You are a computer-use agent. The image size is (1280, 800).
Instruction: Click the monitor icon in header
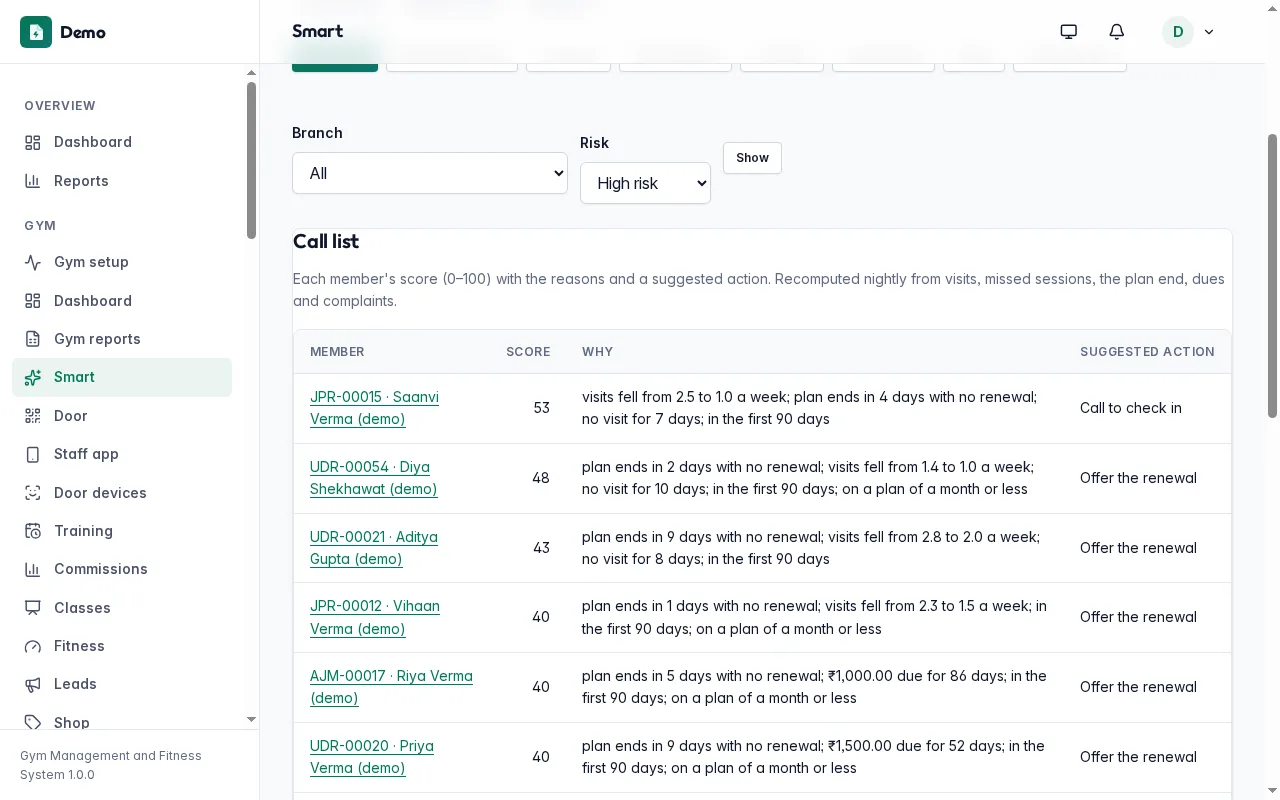point(1069,32)
